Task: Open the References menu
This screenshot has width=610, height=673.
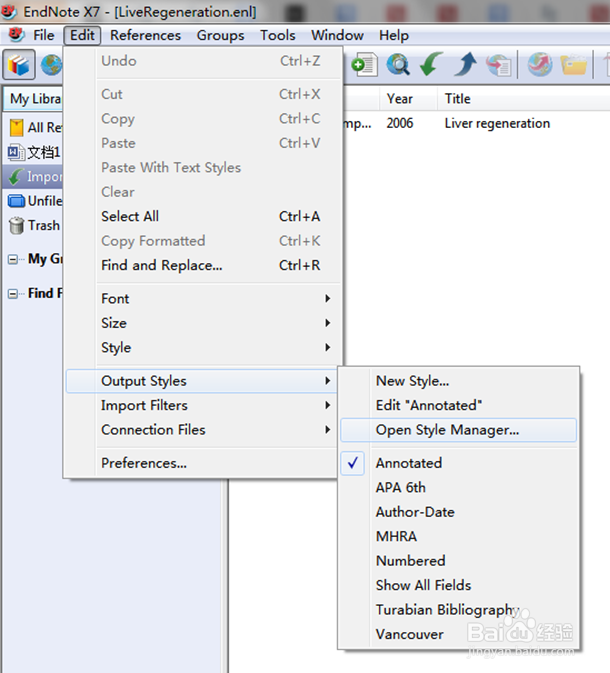Action: tap(145, 35)
